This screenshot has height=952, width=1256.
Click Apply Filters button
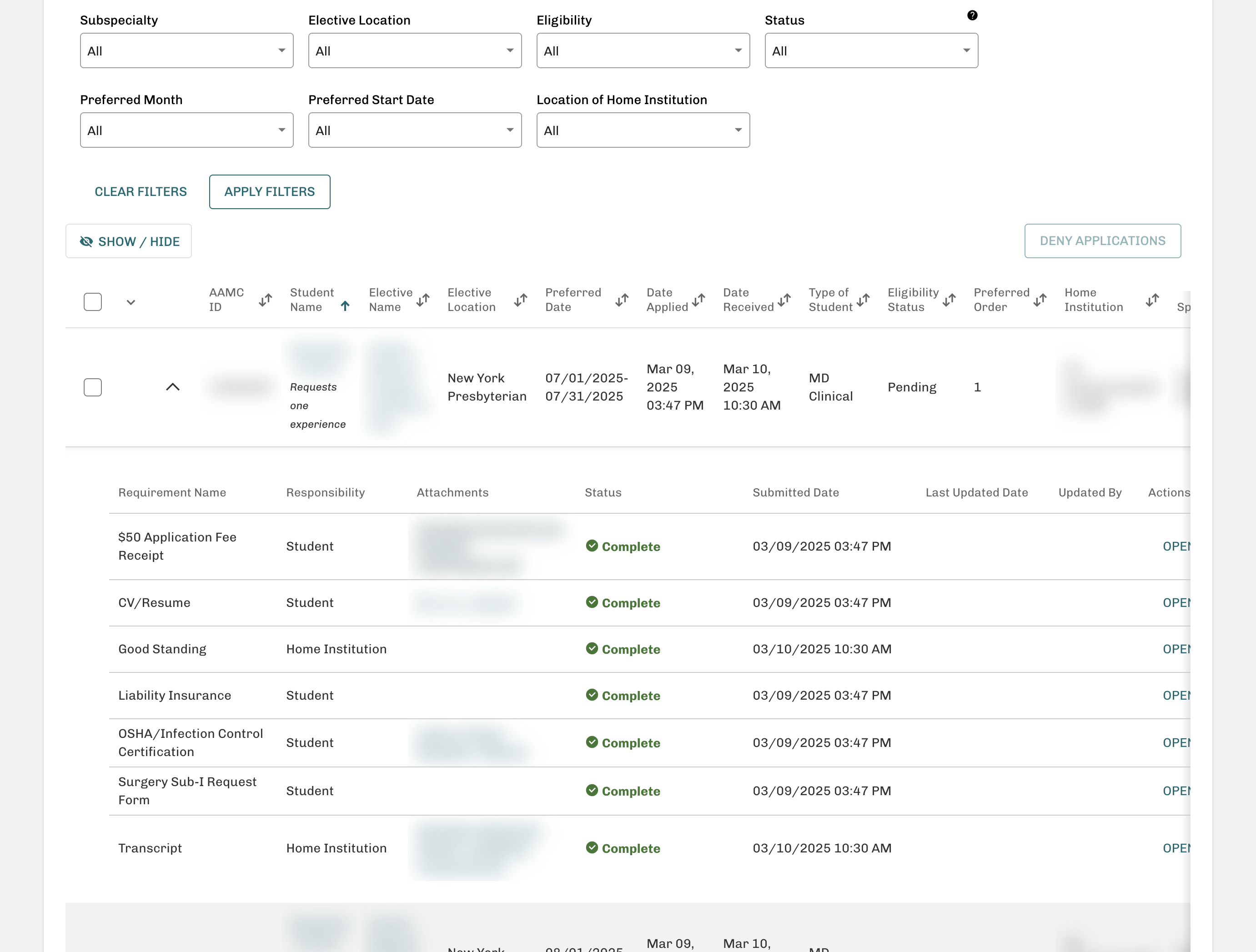coord(270,192)
